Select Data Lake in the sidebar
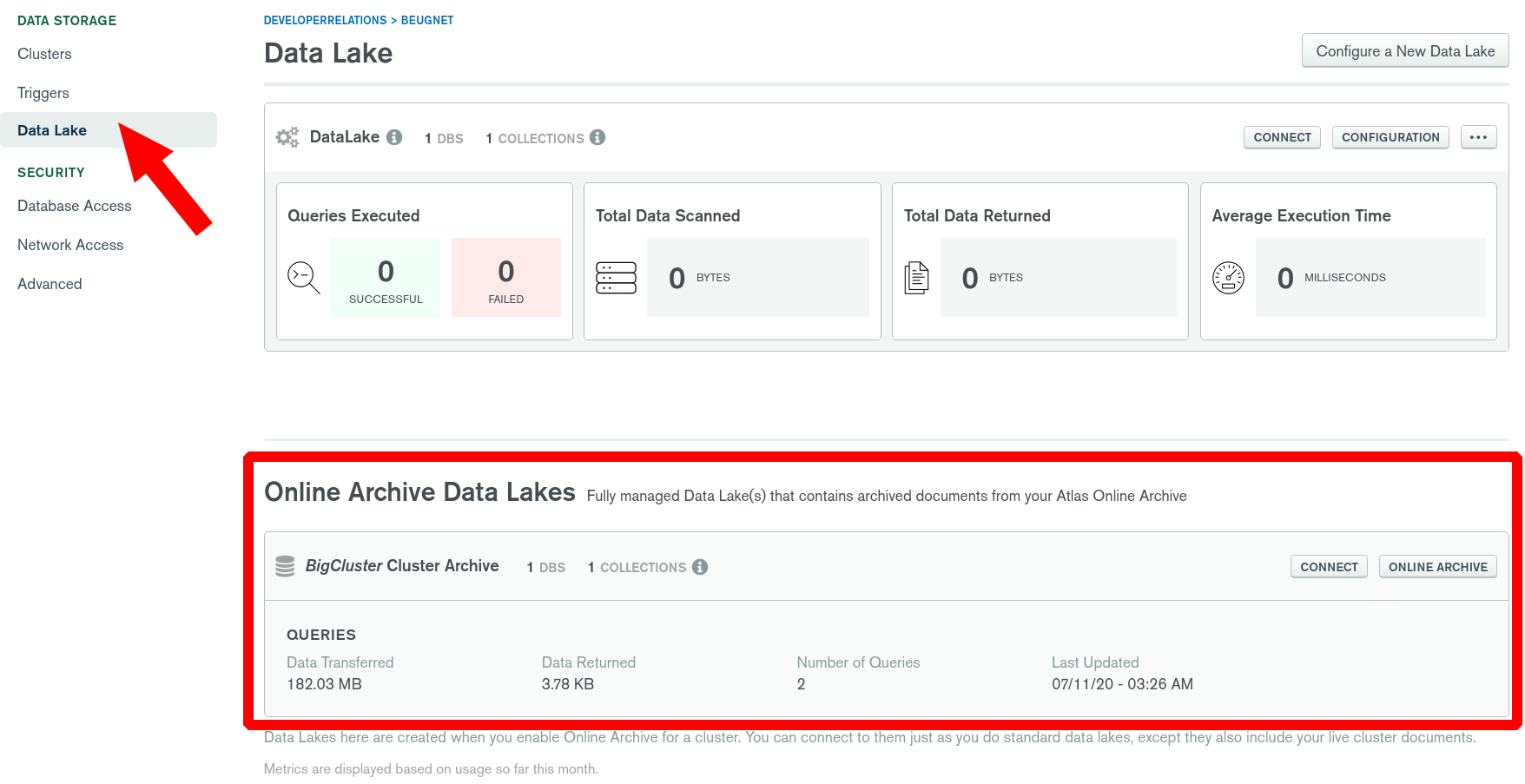Image resolution: width=1525 pixels, height=784 pixels. pos(109,130)
